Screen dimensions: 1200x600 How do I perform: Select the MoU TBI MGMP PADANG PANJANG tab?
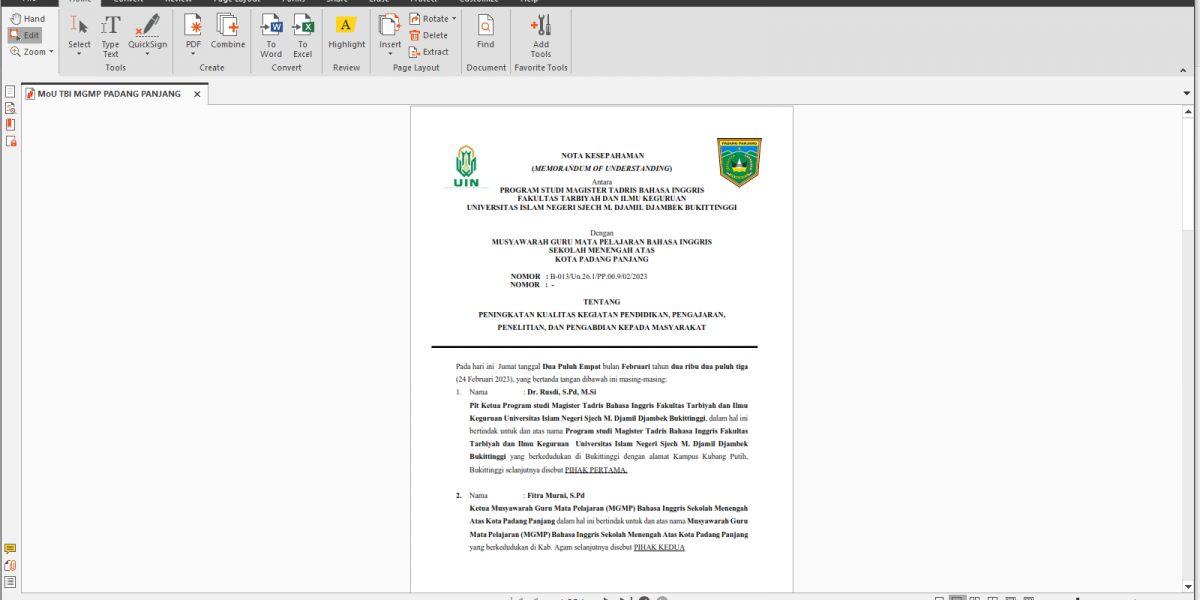(109, 94)
